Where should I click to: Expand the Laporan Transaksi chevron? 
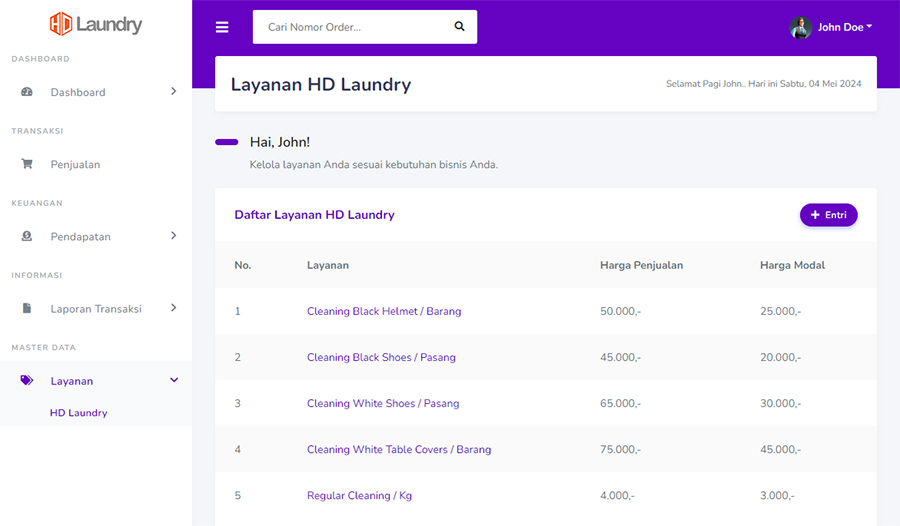coord(173,308)
